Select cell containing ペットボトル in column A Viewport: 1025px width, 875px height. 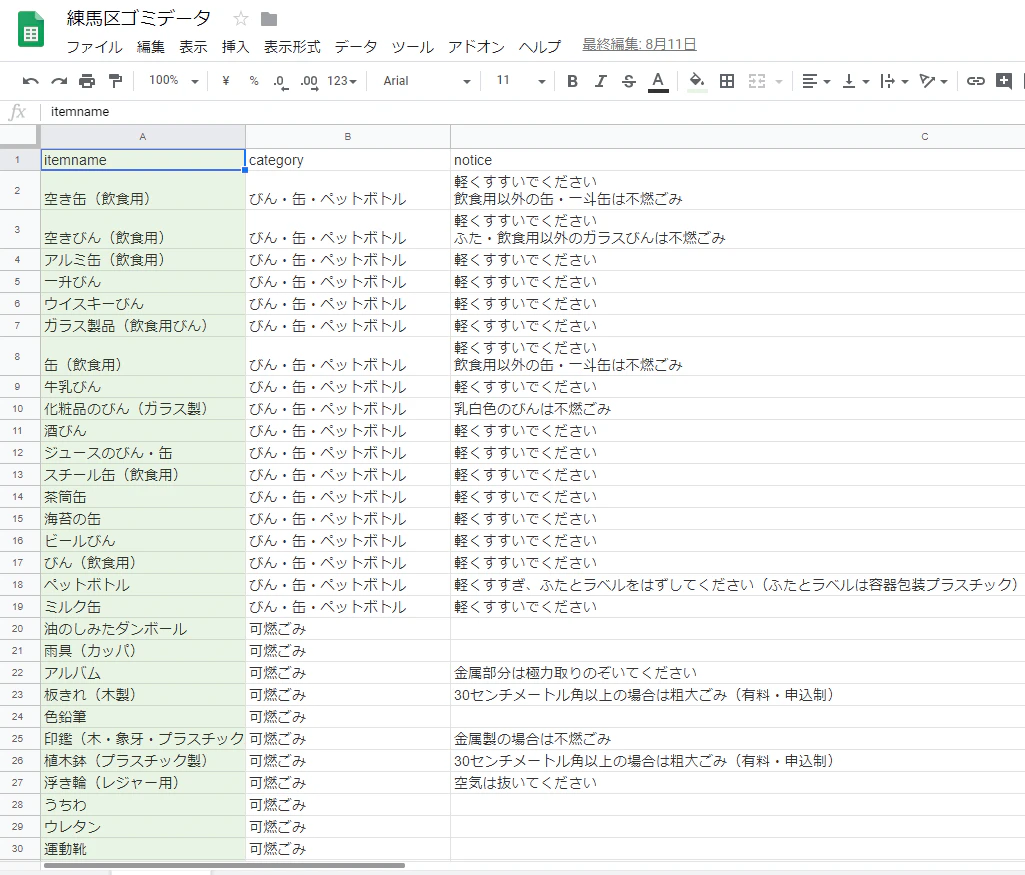coord(143,585)
